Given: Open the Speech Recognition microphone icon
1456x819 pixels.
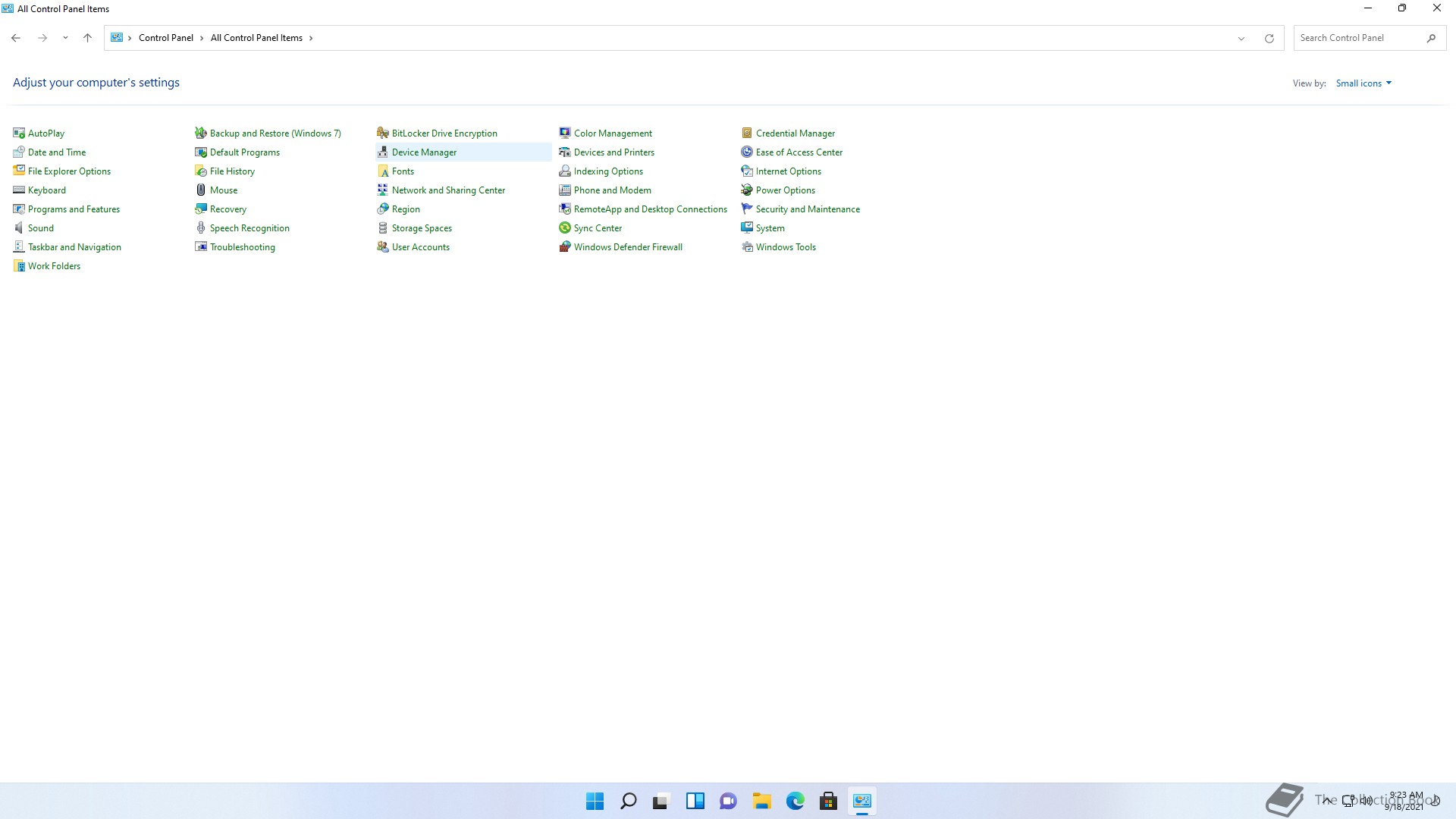Looking at the screenshot, I should 201,227.
